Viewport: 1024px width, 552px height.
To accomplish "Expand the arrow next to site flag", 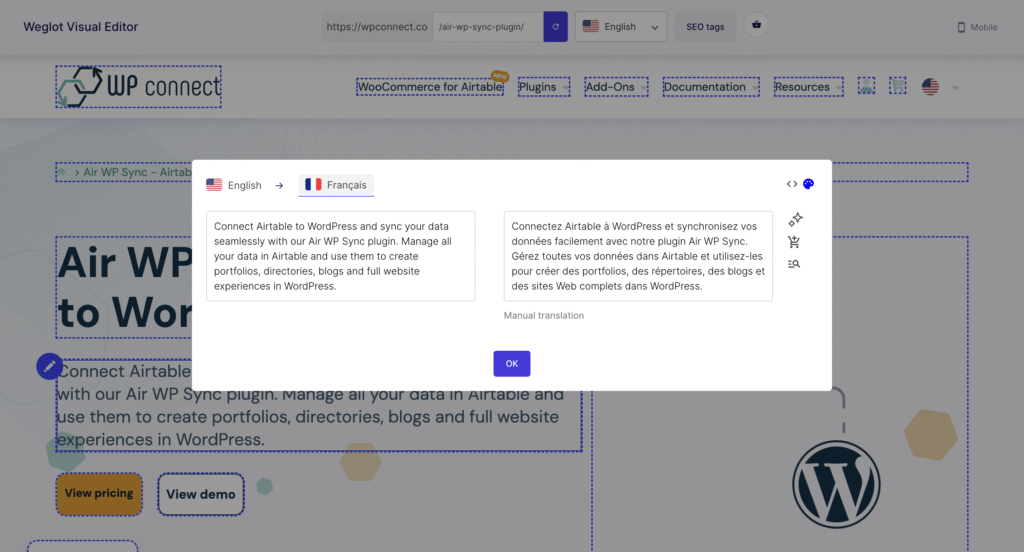I will coord(955,88).
